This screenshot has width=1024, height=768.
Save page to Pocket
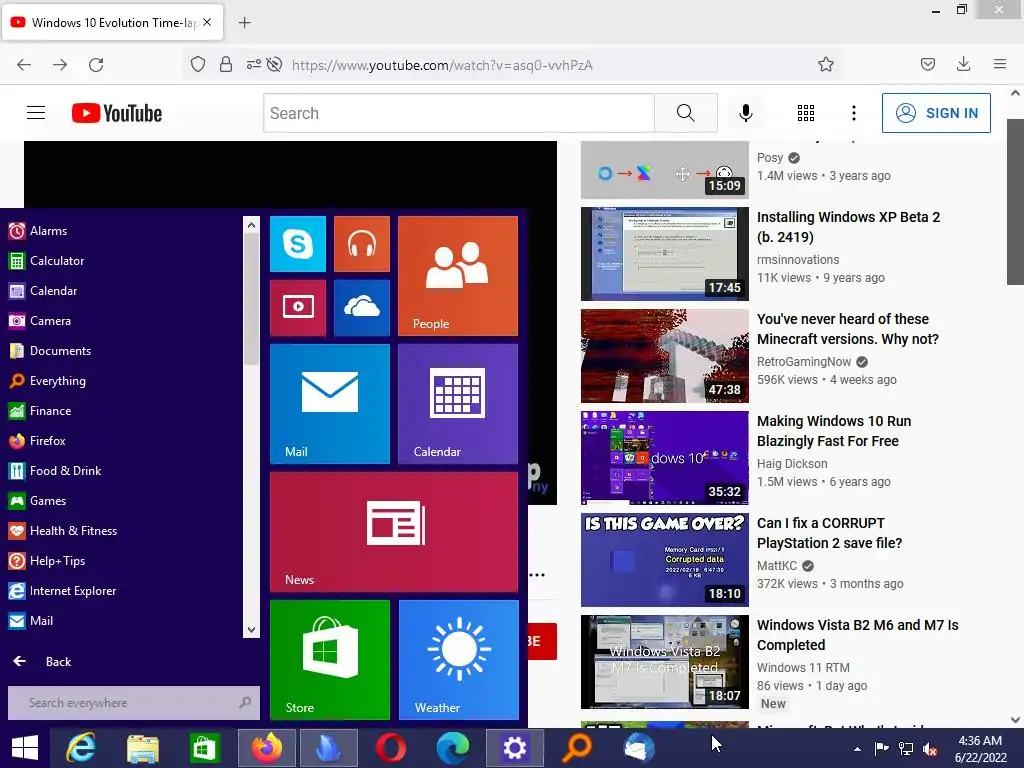click(x=927, y=64)
